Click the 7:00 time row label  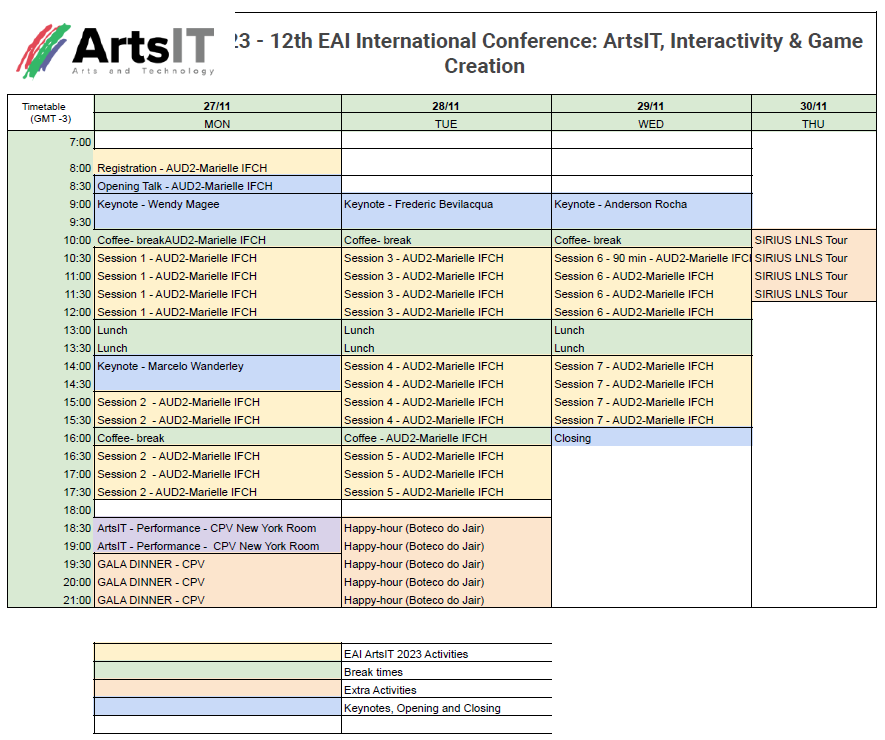[78, 142]
